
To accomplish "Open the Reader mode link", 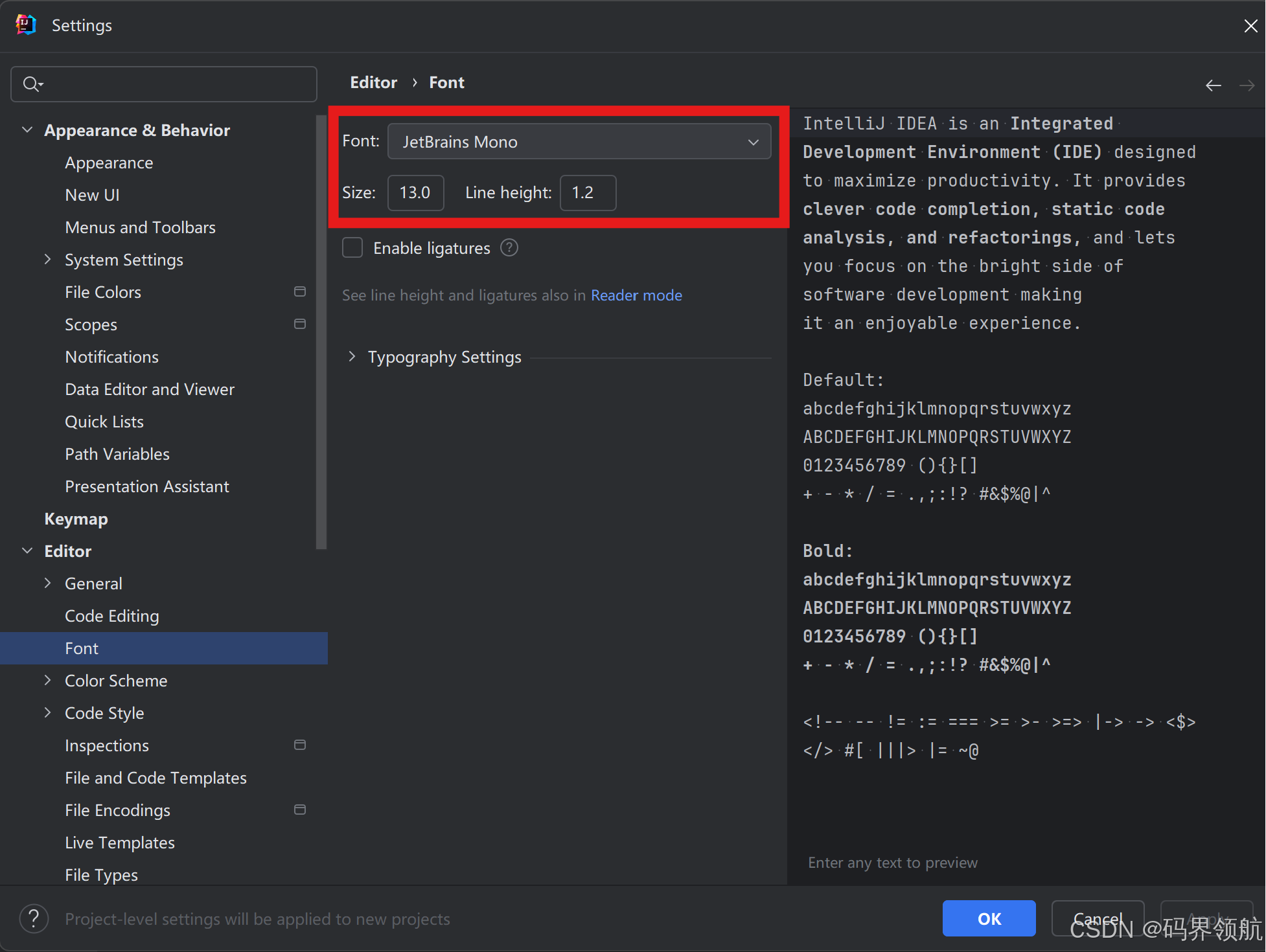I will (x=636, y=295).
